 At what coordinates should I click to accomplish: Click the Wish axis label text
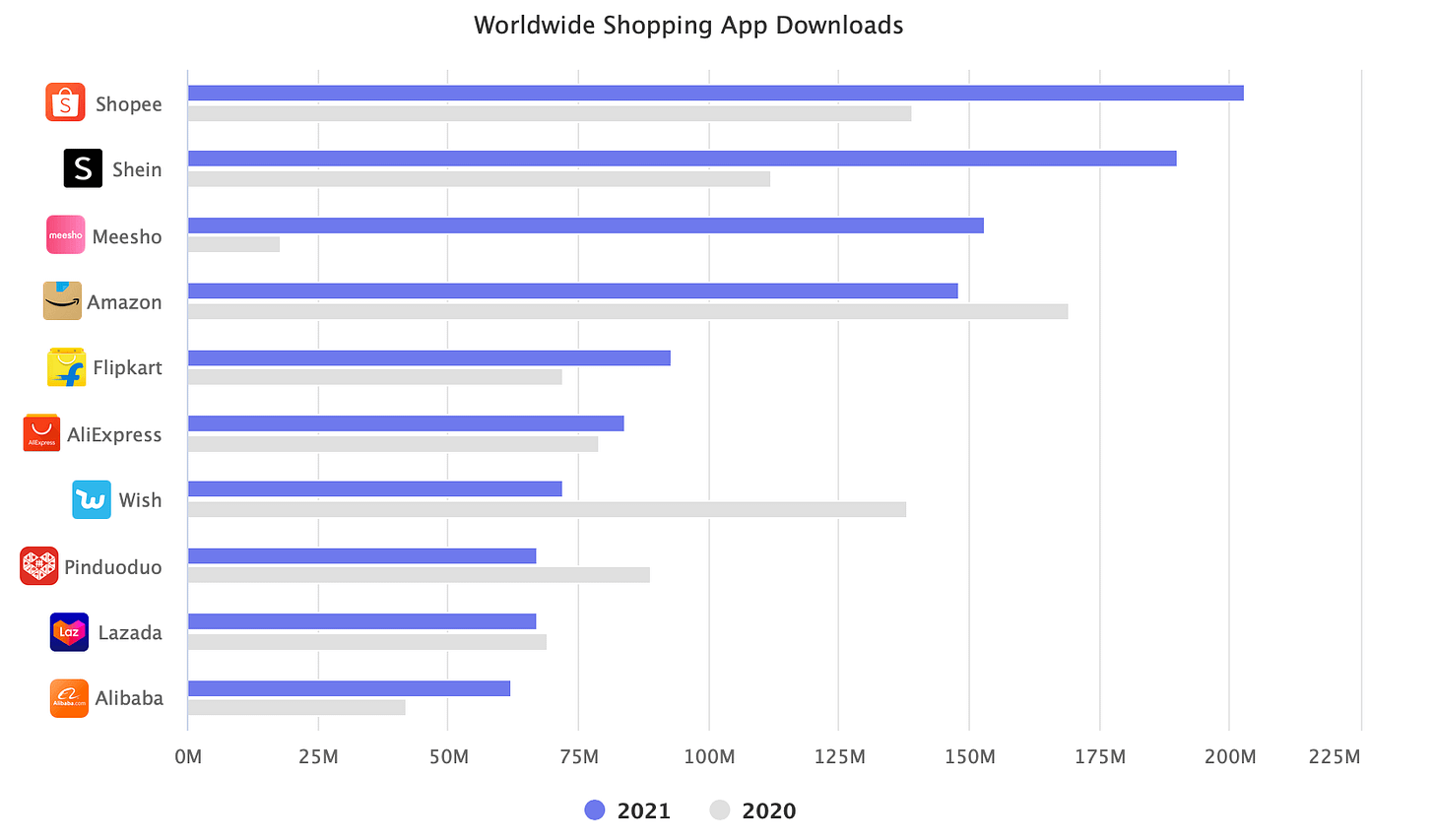[x=141, y=500]
